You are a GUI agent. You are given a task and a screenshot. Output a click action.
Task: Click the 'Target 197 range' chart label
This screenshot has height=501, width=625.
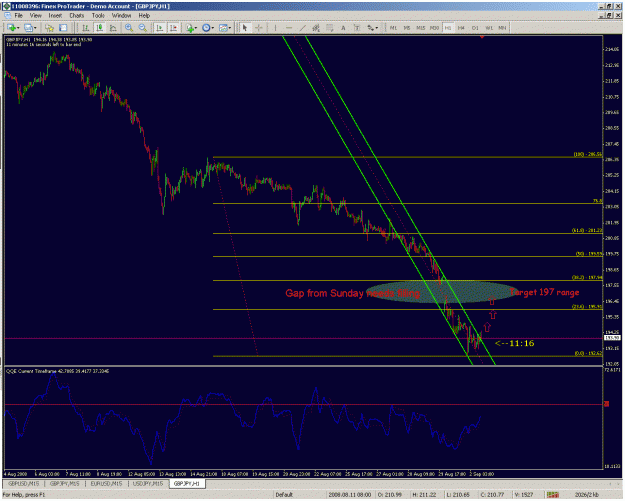click(544, 293)
